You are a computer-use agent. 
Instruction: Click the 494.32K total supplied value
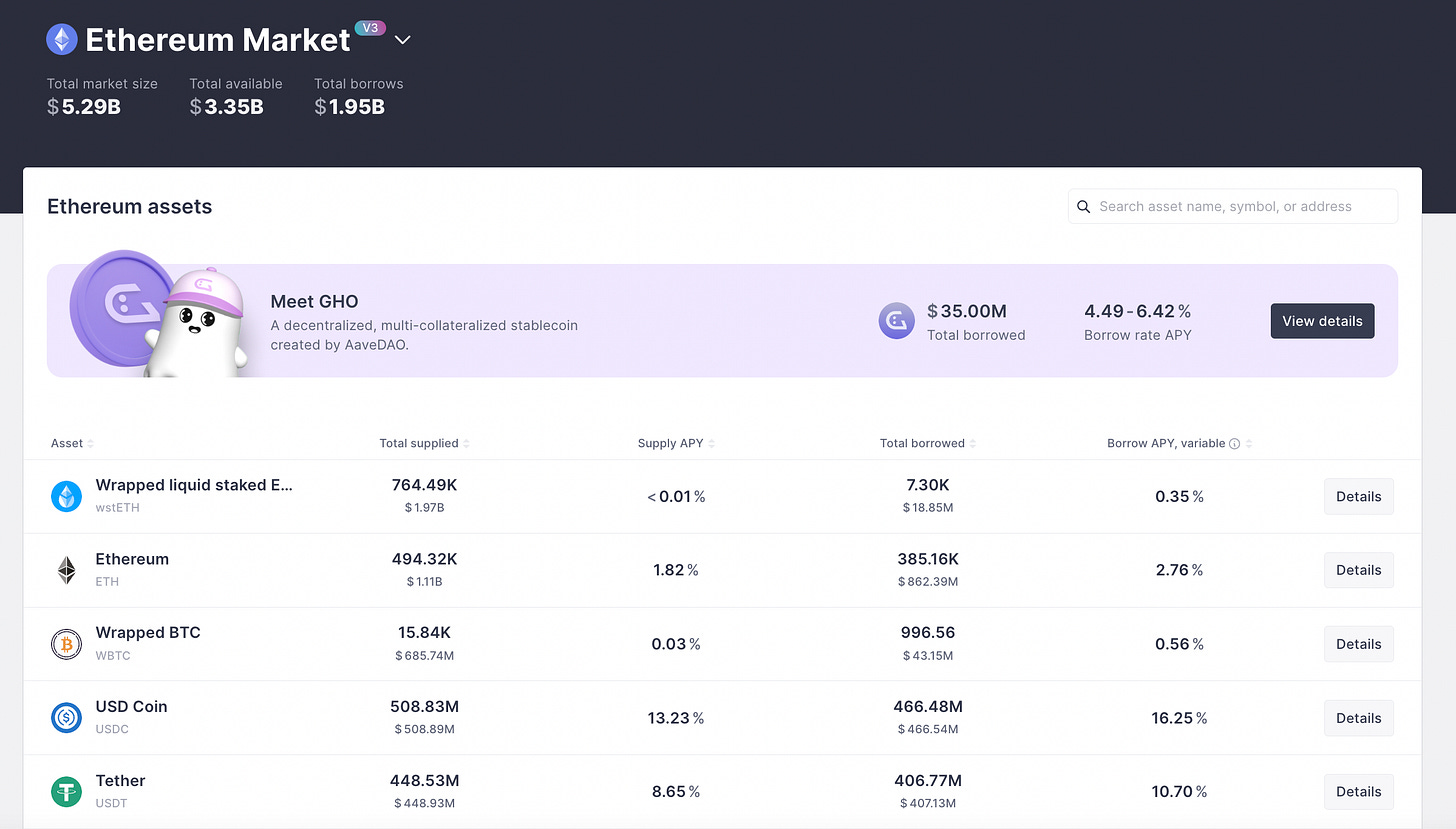click(x=424, y=559)
